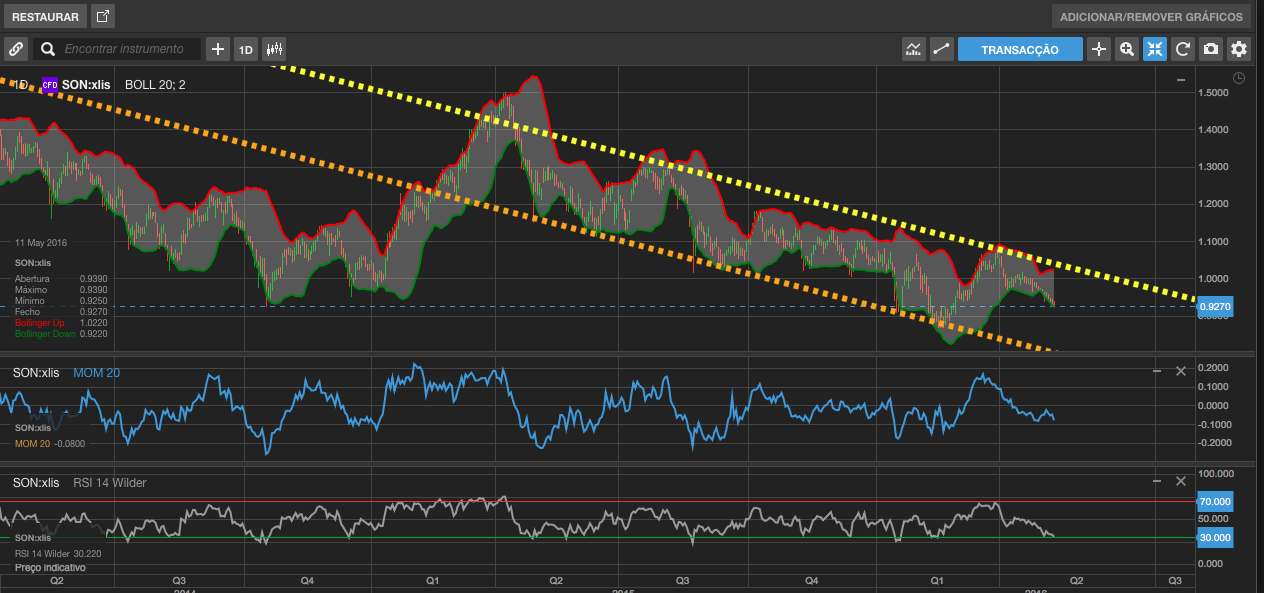Image resolution: width=1264 pixels, height=593 pixels.
Task: Click the TRANSACÇÃO button
Action: [1020, 49]
